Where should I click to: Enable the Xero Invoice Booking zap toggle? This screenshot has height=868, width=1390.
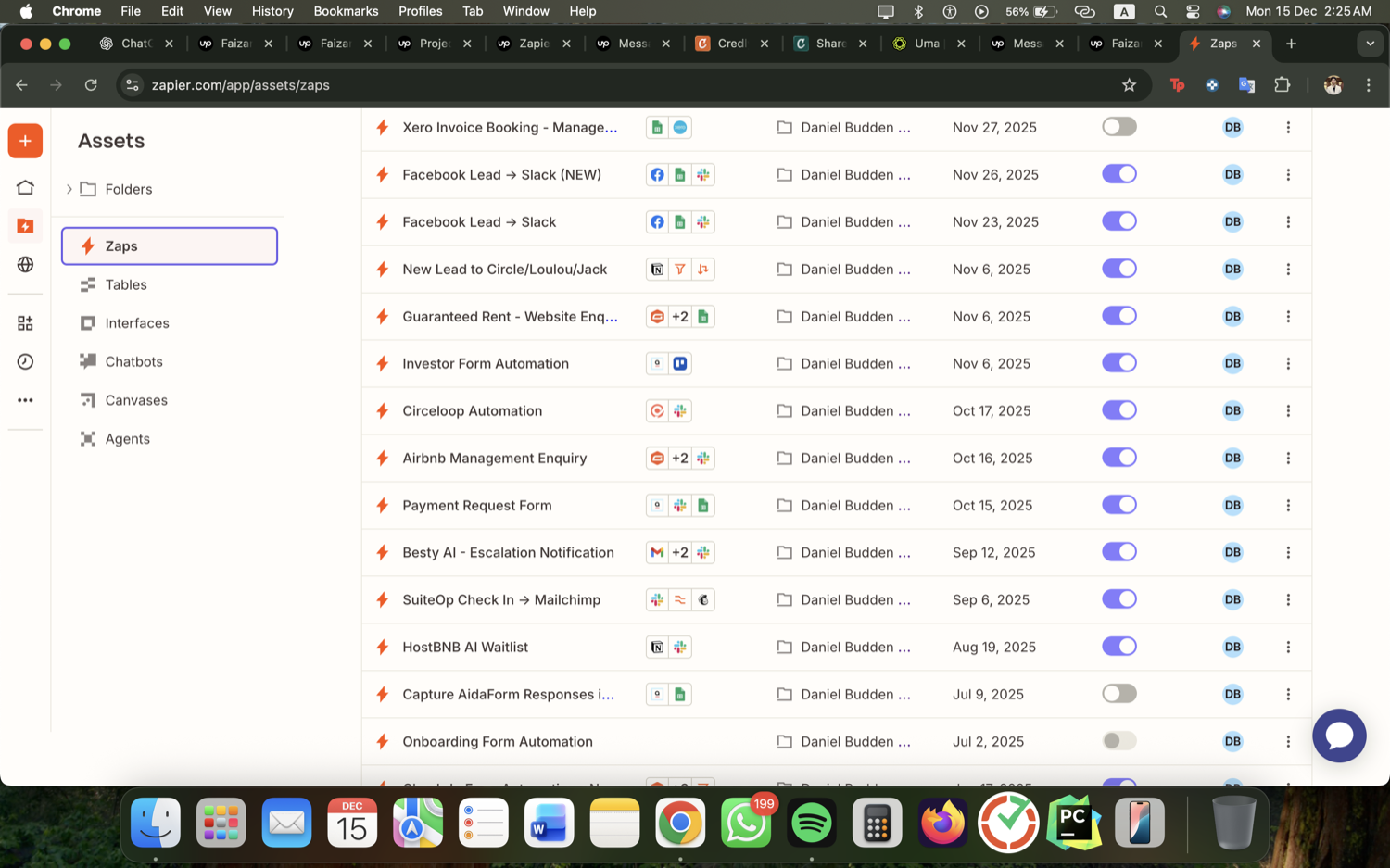point(1119,127)
